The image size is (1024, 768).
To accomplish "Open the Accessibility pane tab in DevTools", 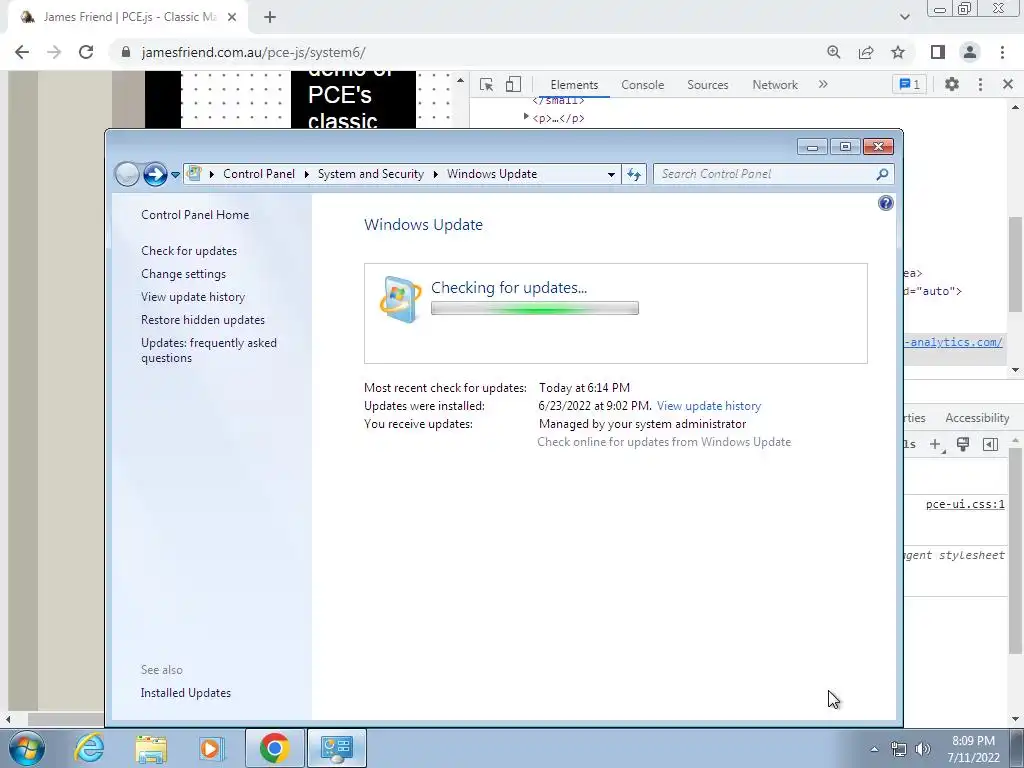I will [x=977, y=418].
